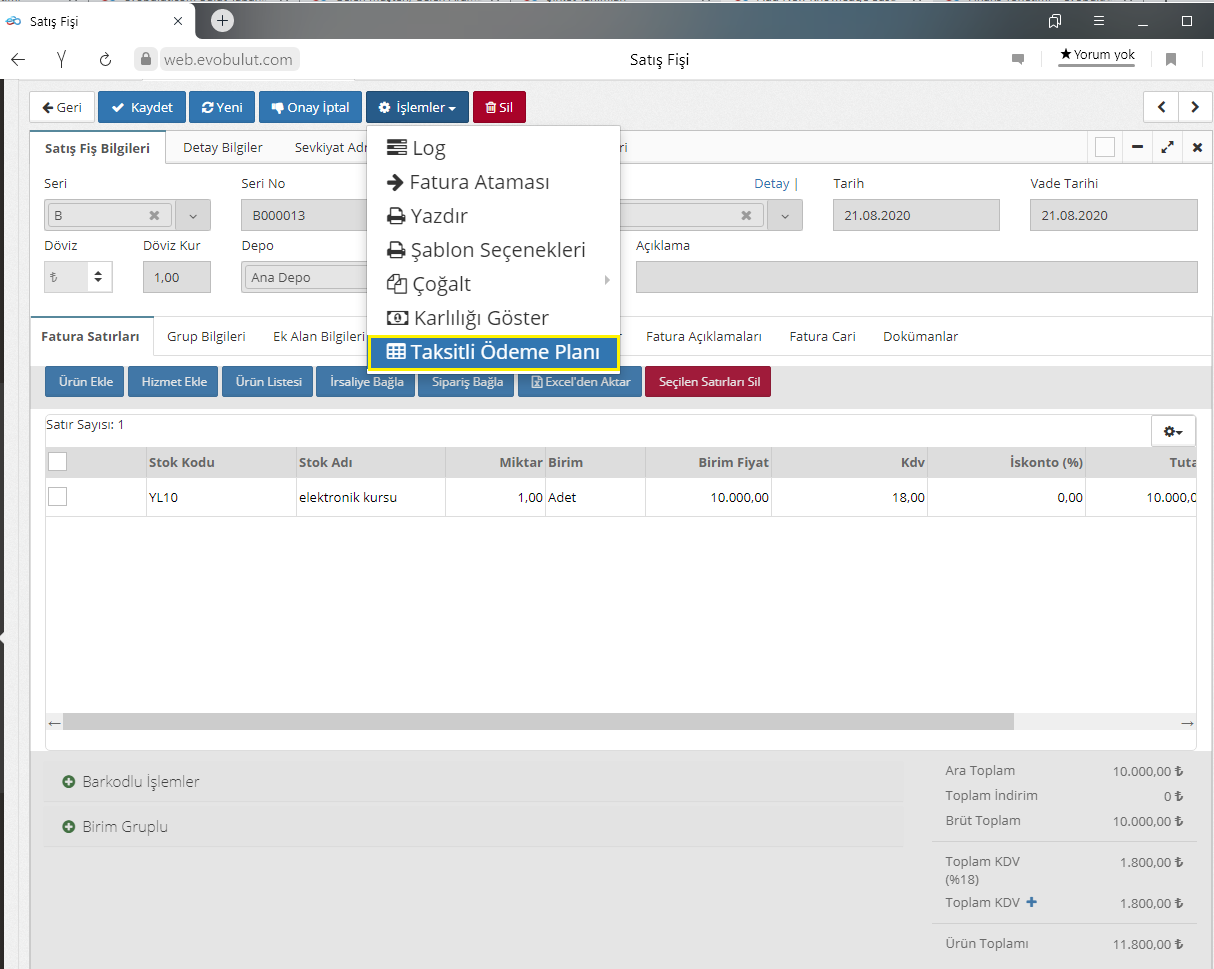
Task: Toggle the white checkbox in panel header
Action: [1105, 148]
